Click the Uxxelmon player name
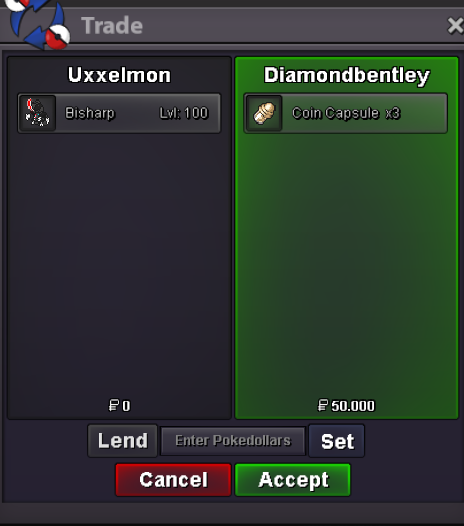The width and height of the screenshot is (464, 526). coord(119,75)
